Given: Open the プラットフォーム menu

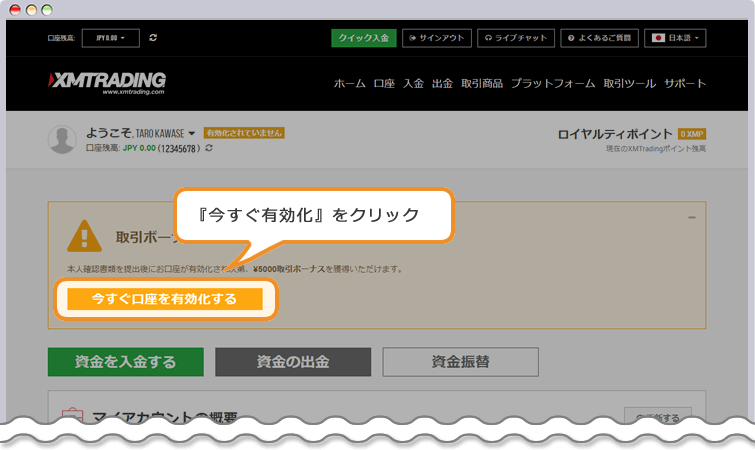Looking at the screenshot, I should pyautogui.click(x=553, y=84).
